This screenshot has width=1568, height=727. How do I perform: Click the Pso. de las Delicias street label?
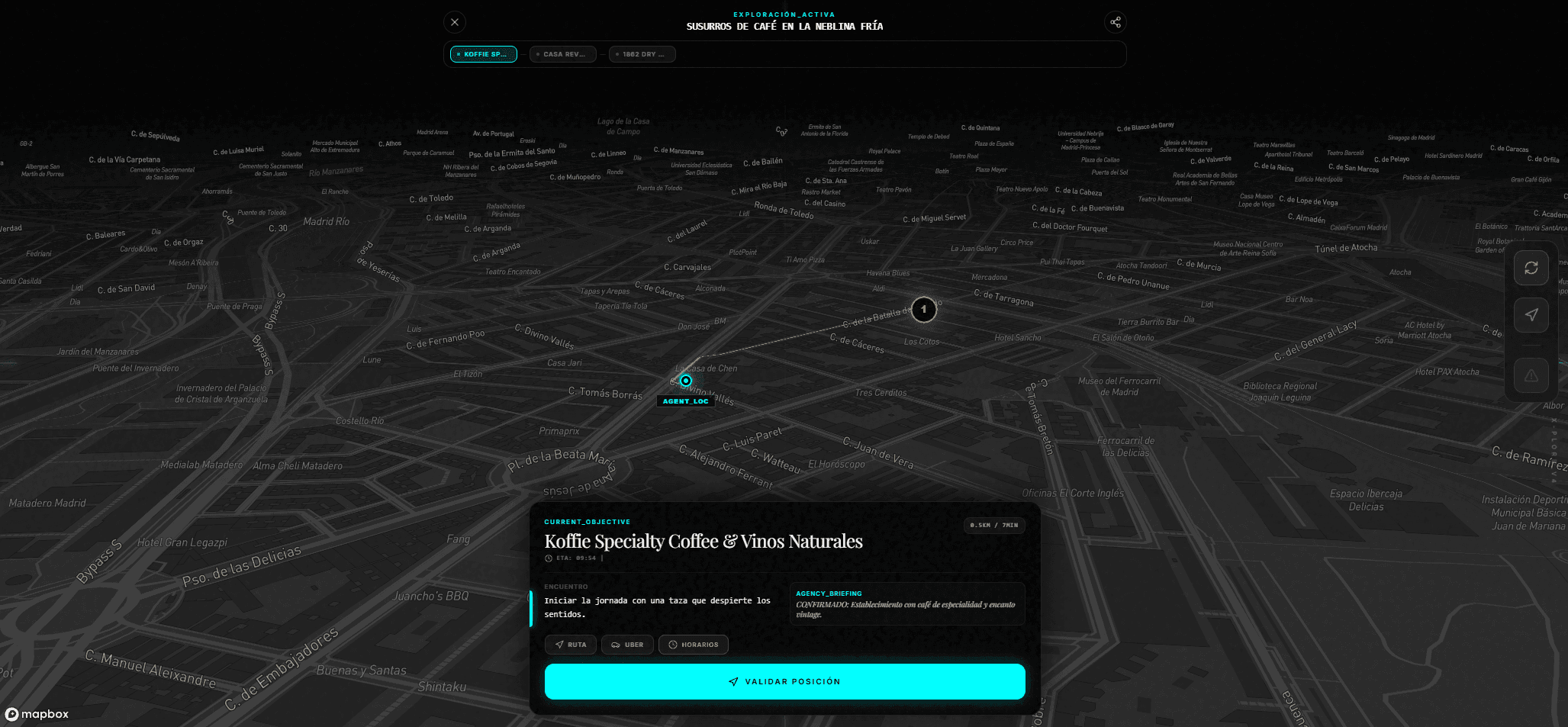coord(242,565)
